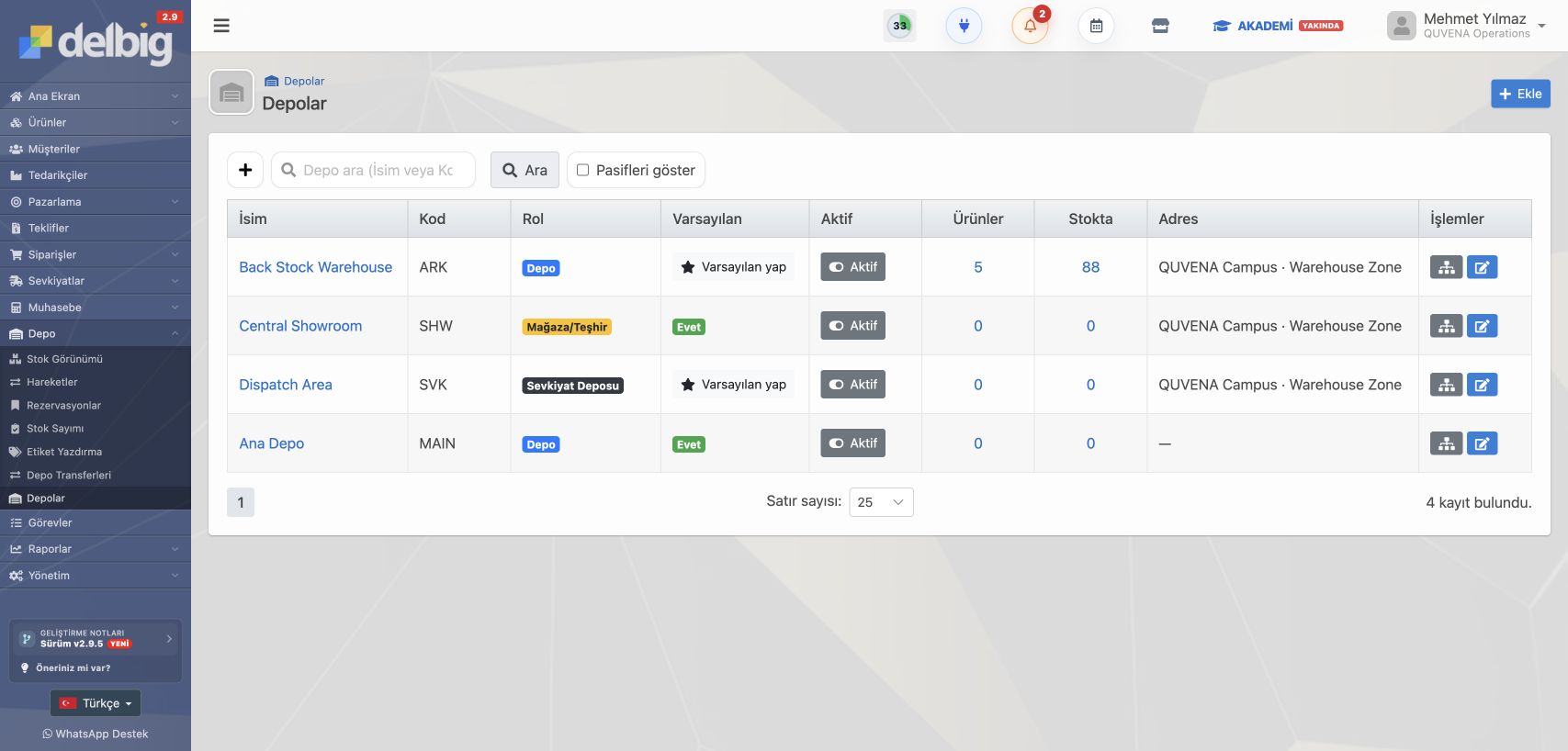
Task: Open the green circular 33 indicator
Action: coord(900,26)
